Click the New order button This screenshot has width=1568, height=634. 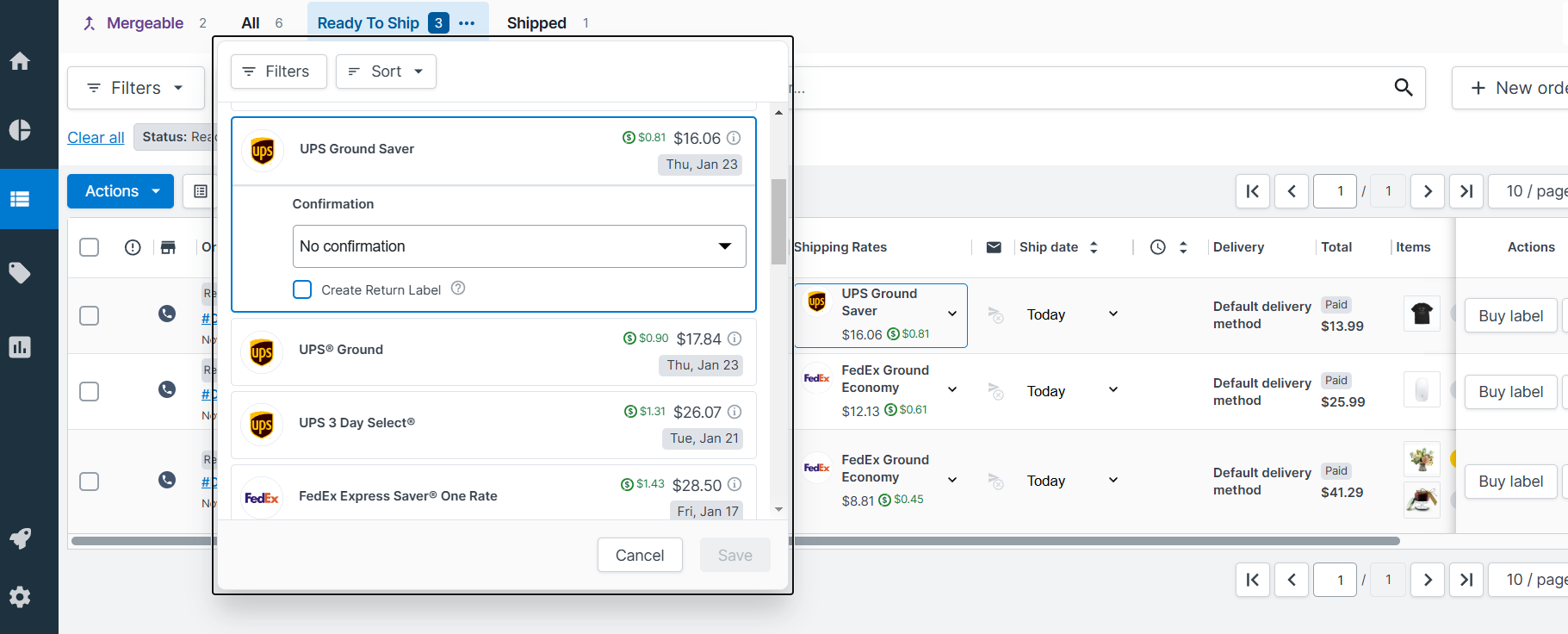(x=1511, y=88)
